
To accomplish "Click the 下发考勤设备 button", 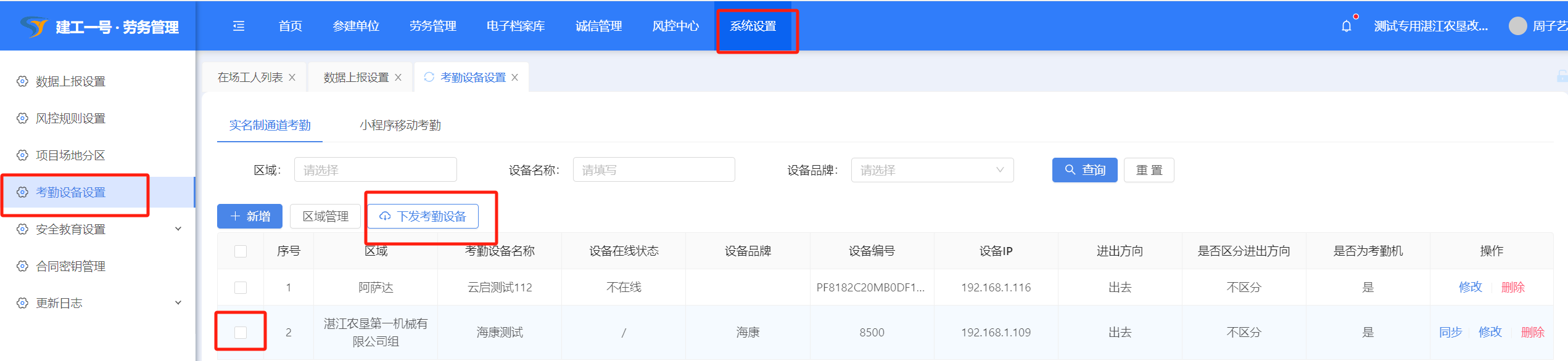I will (423, 216).
